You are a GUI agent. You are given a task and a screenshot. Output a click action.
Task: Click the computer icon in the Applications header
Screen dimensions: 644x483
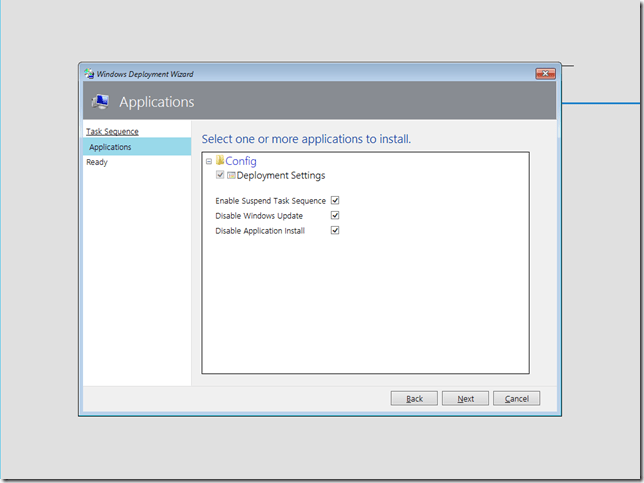click(100, 102)
